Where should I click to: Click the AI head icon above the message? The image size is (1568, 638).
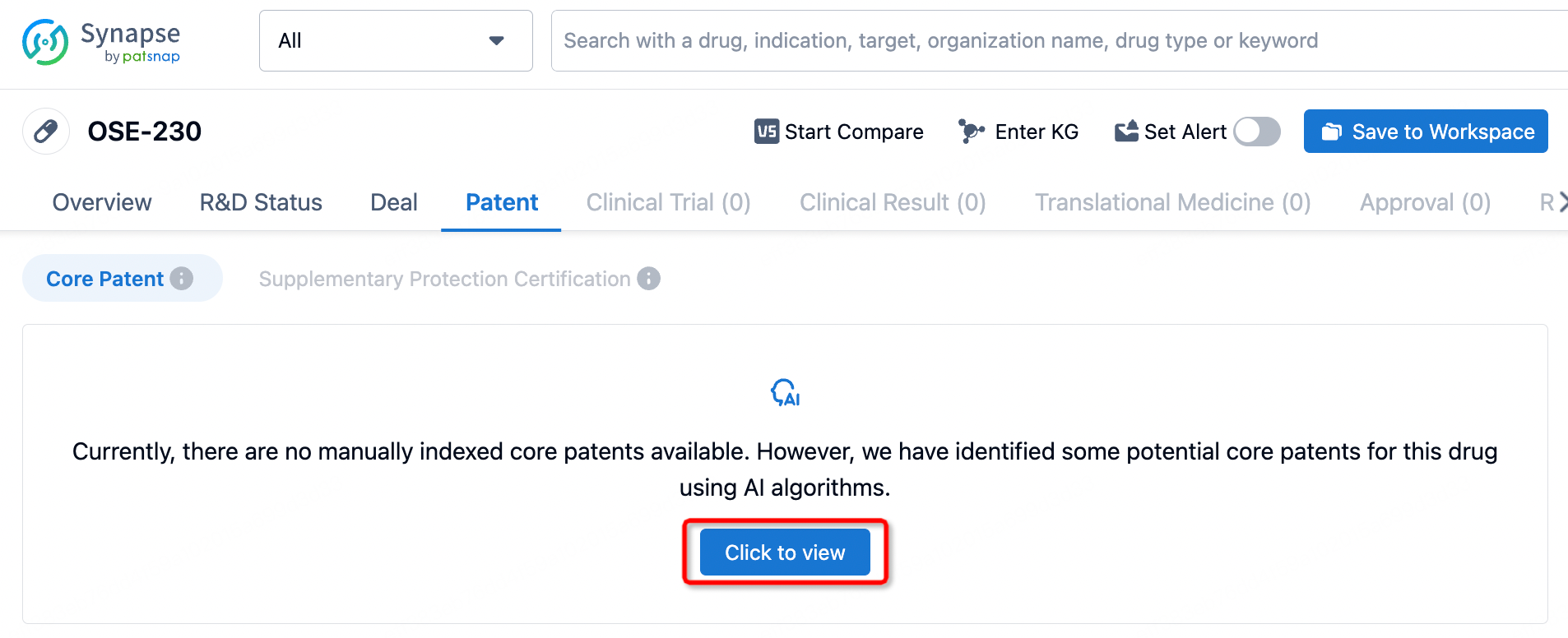click(785, 393)
